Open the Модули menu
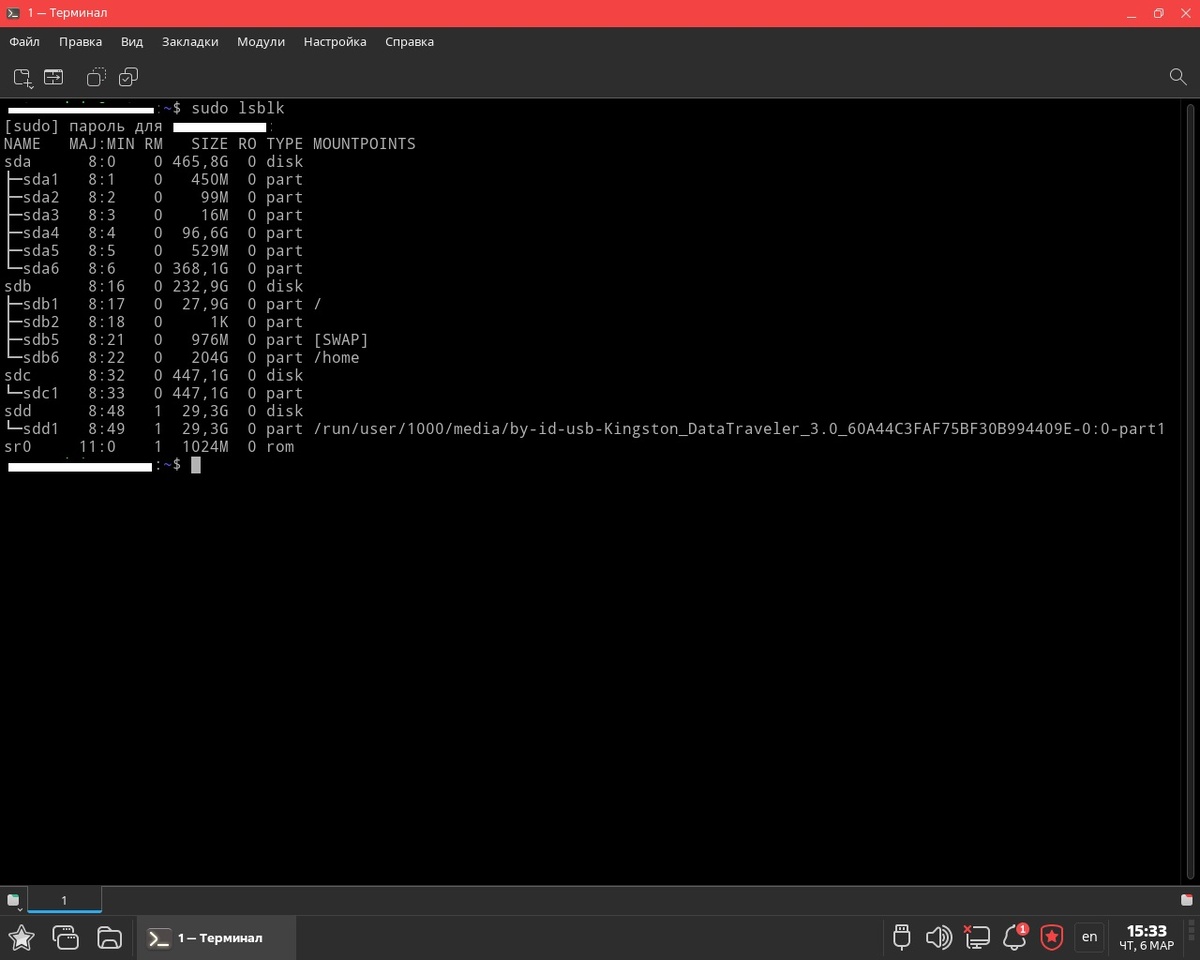This screenshot has width=1200, height=960. click(x=261, y=42)
